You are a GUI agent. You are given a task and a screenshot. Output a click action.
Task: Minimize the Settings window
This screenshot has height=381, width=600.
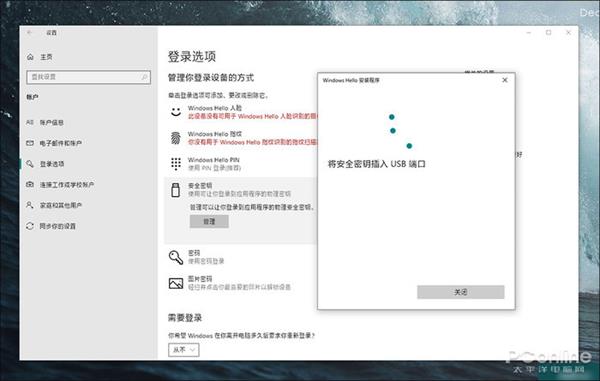[528, 33]
